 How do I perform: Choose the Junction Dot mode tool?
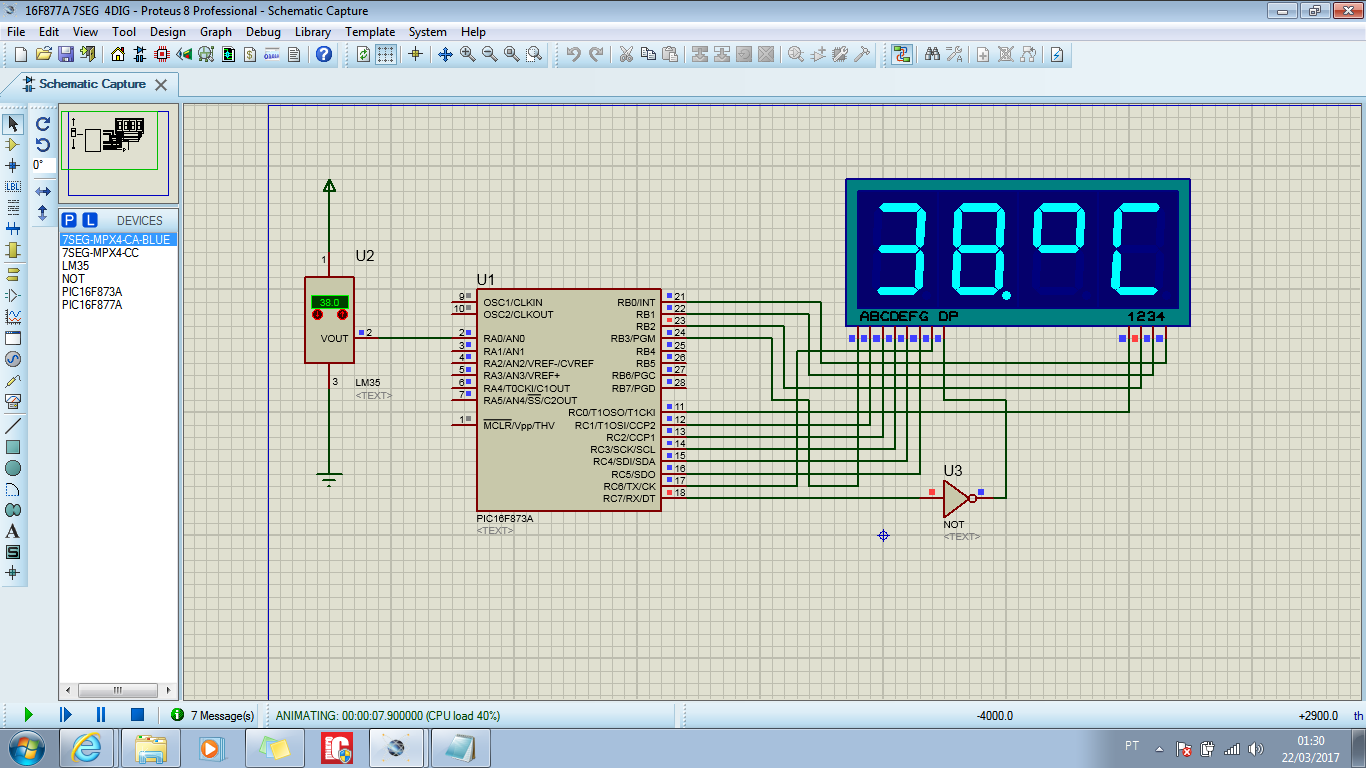point(13,165)
